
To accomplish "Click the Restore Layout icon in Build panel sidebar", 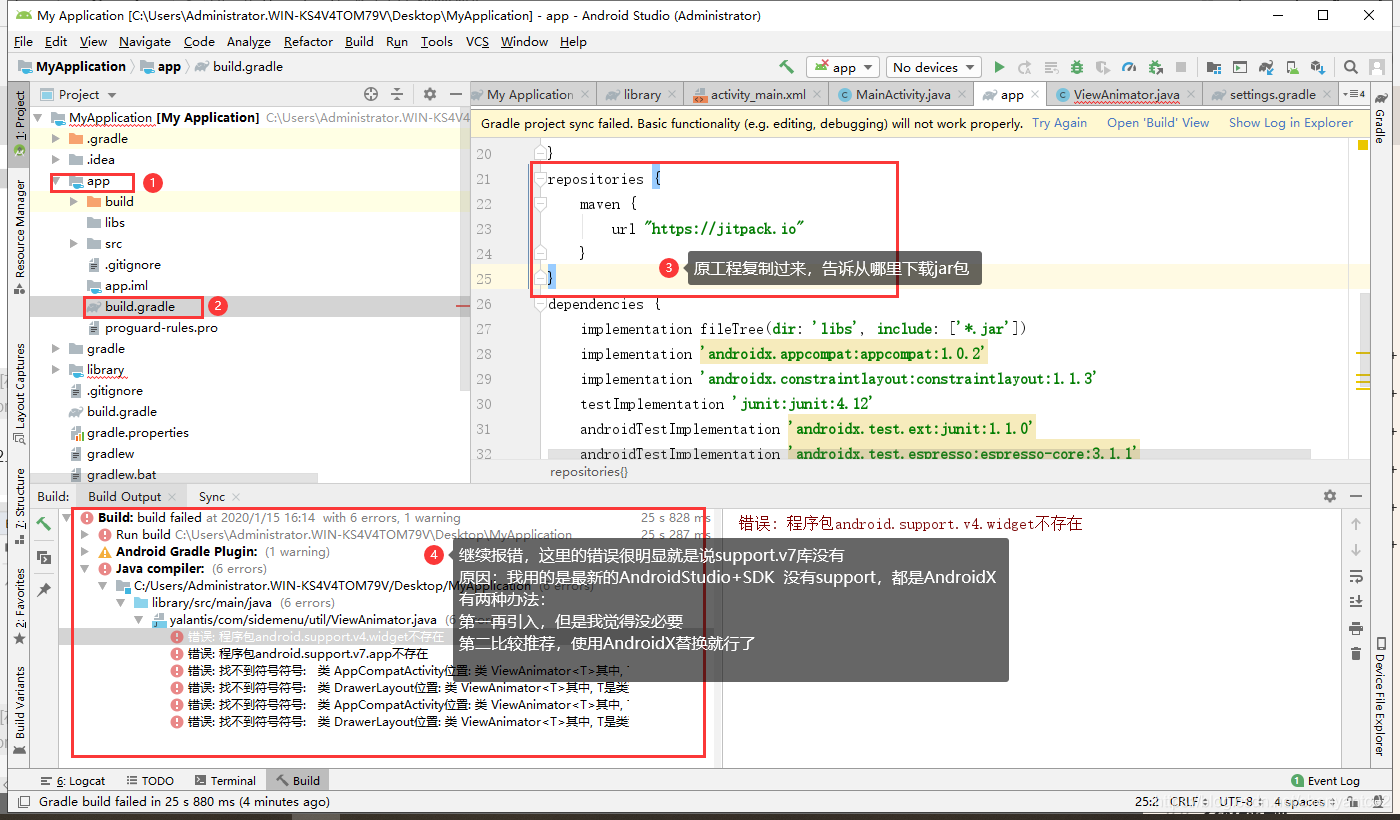I will coord(44,557).
